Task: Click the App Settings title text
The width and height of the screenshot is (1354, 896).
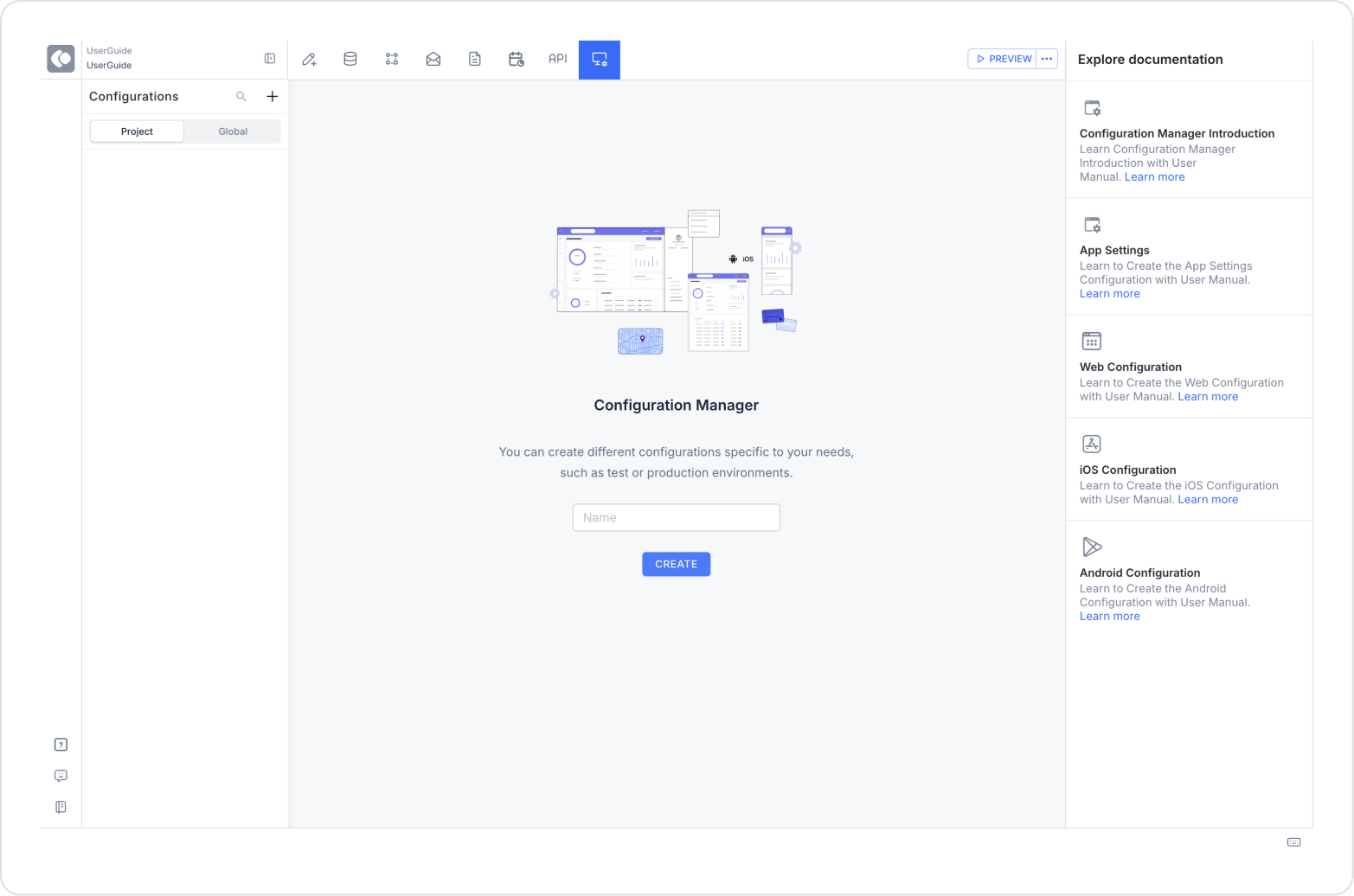Action: click(x=1114, y=250)
